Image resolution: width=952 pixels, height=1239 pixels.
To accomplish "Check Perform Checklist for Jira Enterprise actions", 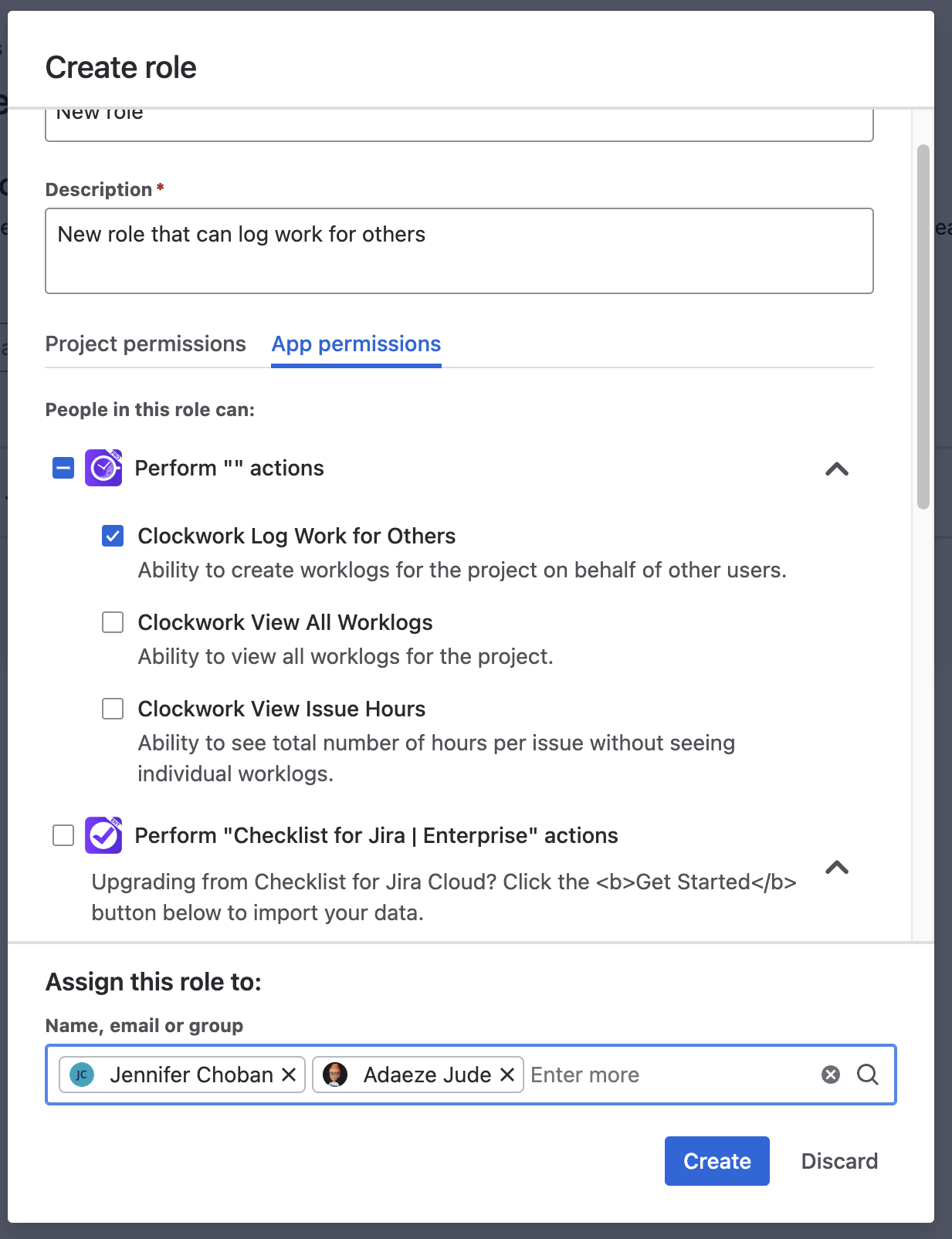I will pos(63,835).
